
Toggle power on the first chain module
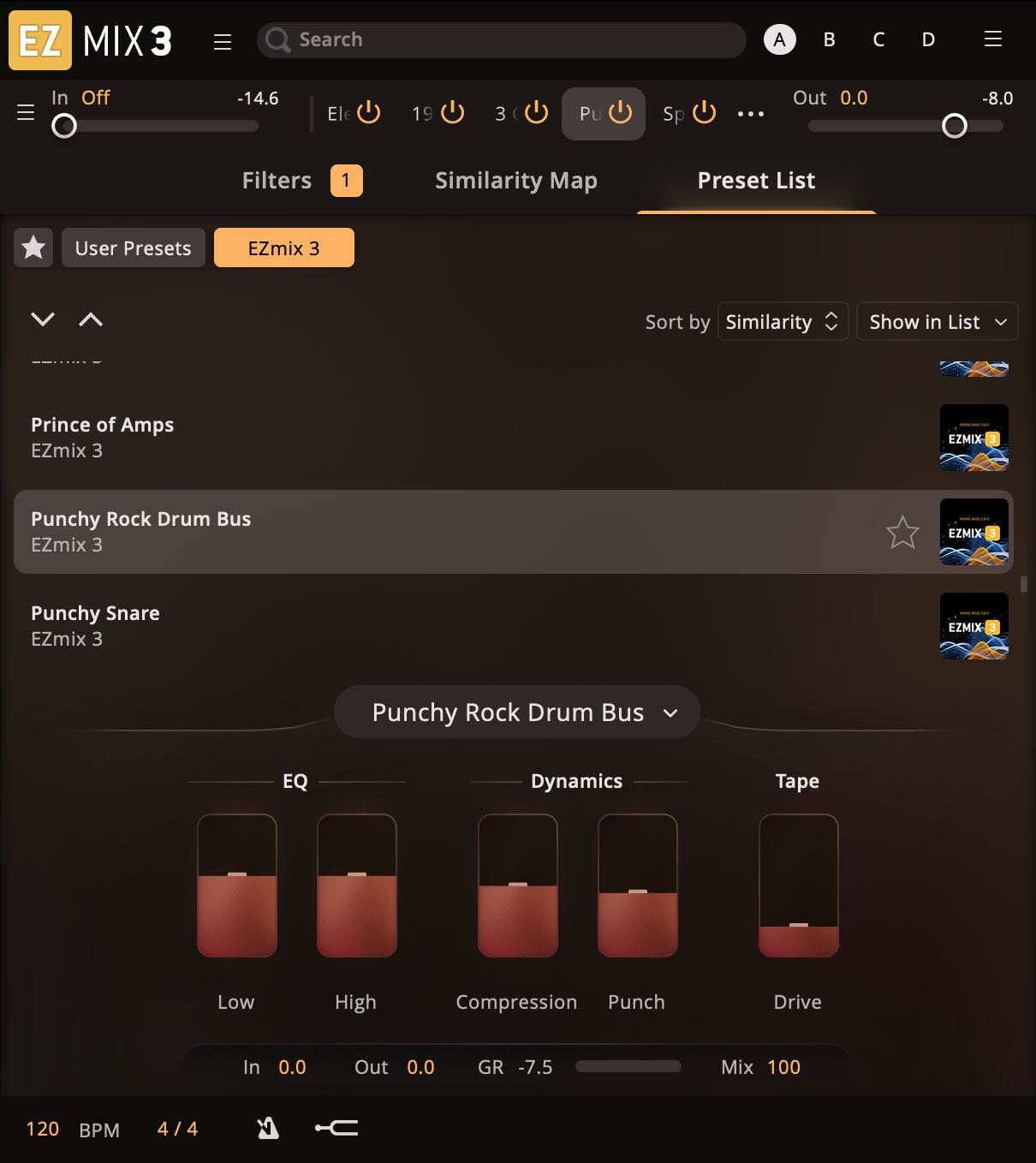click(368, 113)
